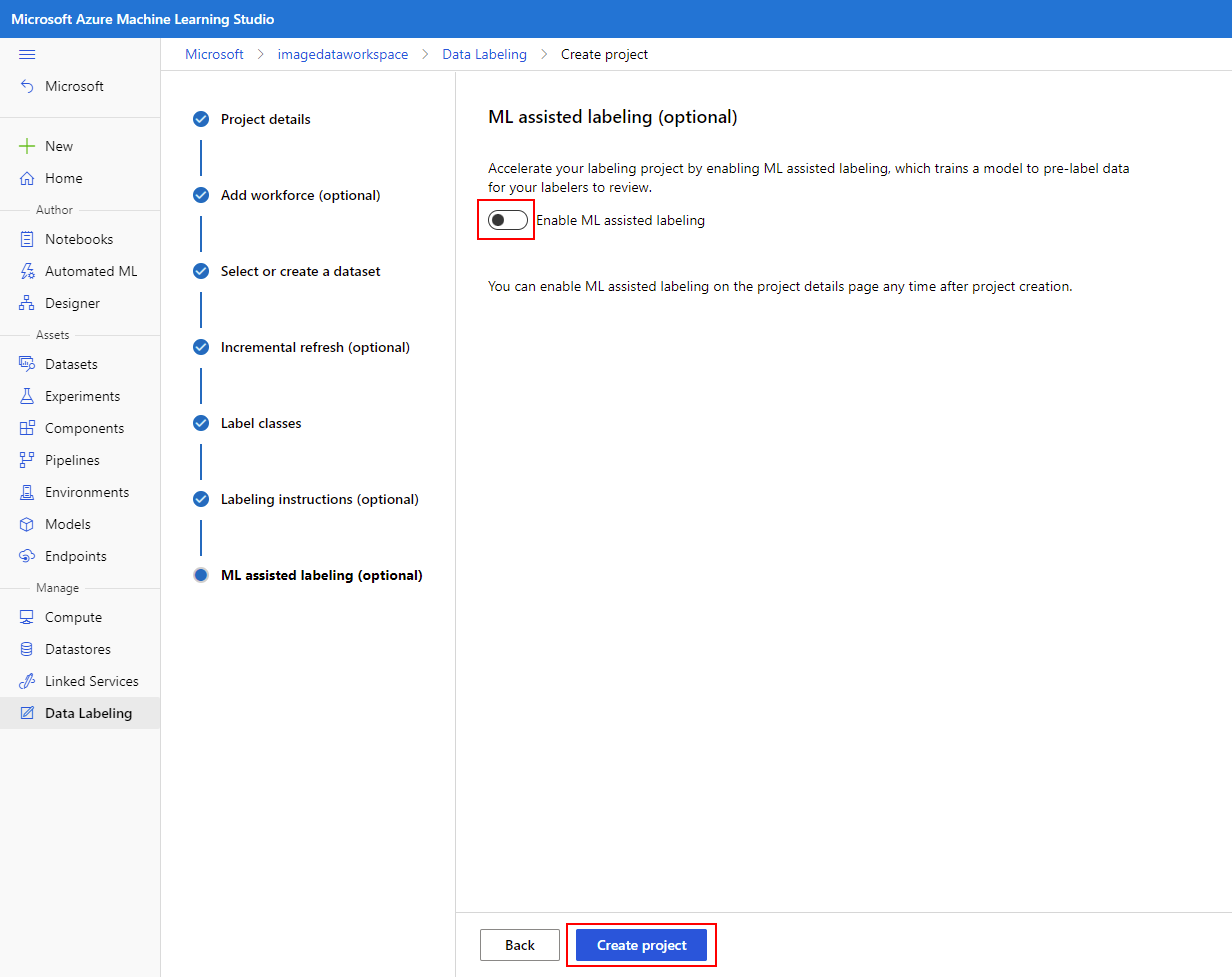1232x977 pixels.
Task: Click the Automated ML icon
Action: [x=27, y=271]
